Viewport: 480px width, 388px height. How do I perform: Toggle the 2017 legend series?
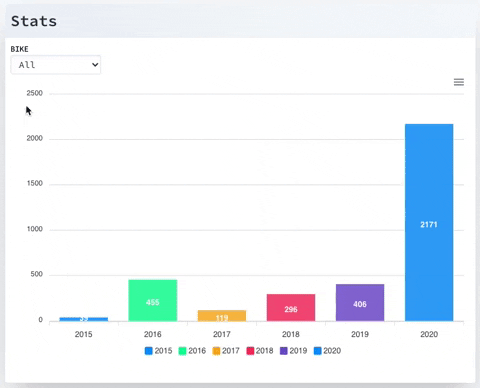pyautogui.click(x=226, y=351)
